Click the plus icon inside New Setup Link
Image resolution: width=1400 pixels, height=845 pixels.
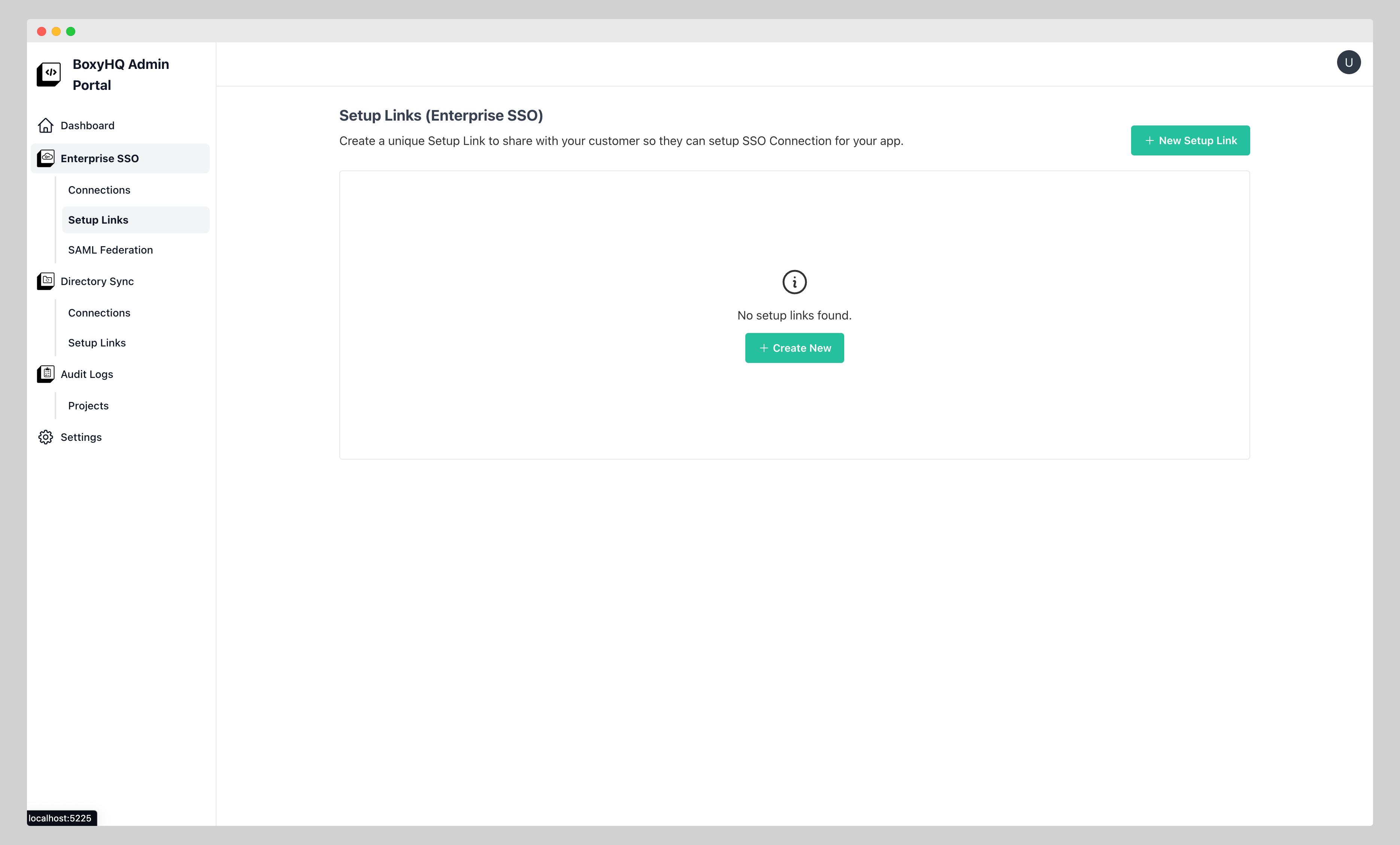[x=1150, y=140]
